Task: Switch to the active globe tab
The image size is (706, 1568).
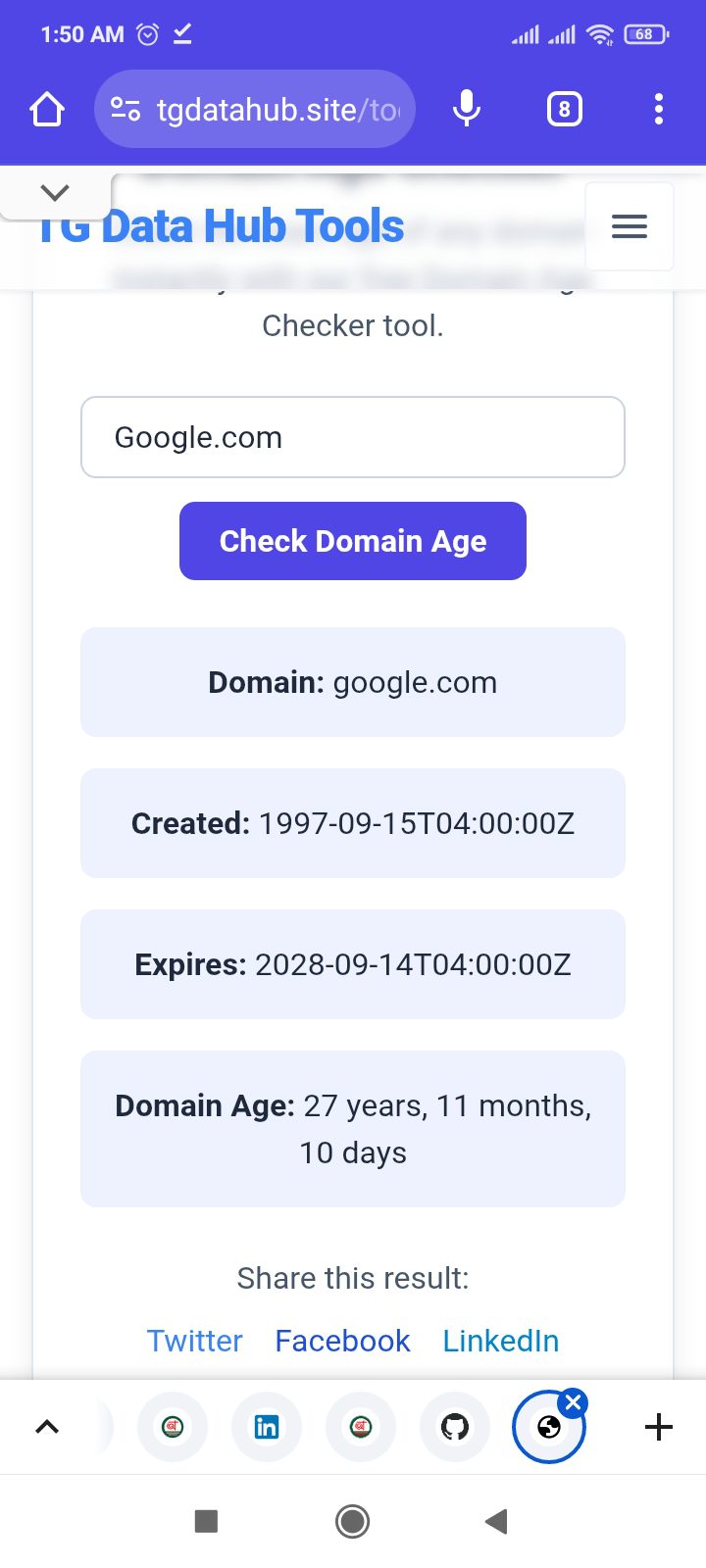Action: pos(549,1427)
